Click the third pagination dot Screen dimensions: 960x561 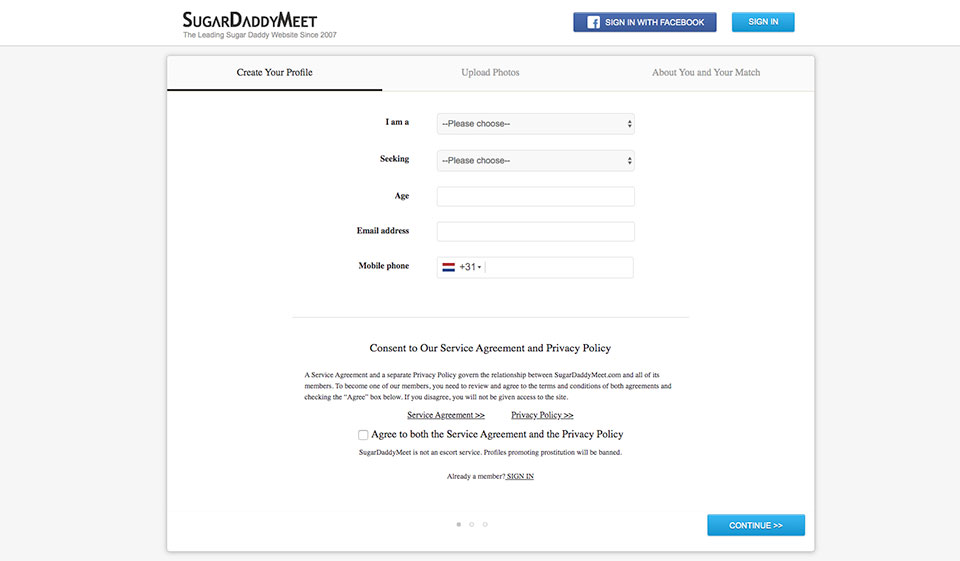point(485,524)
